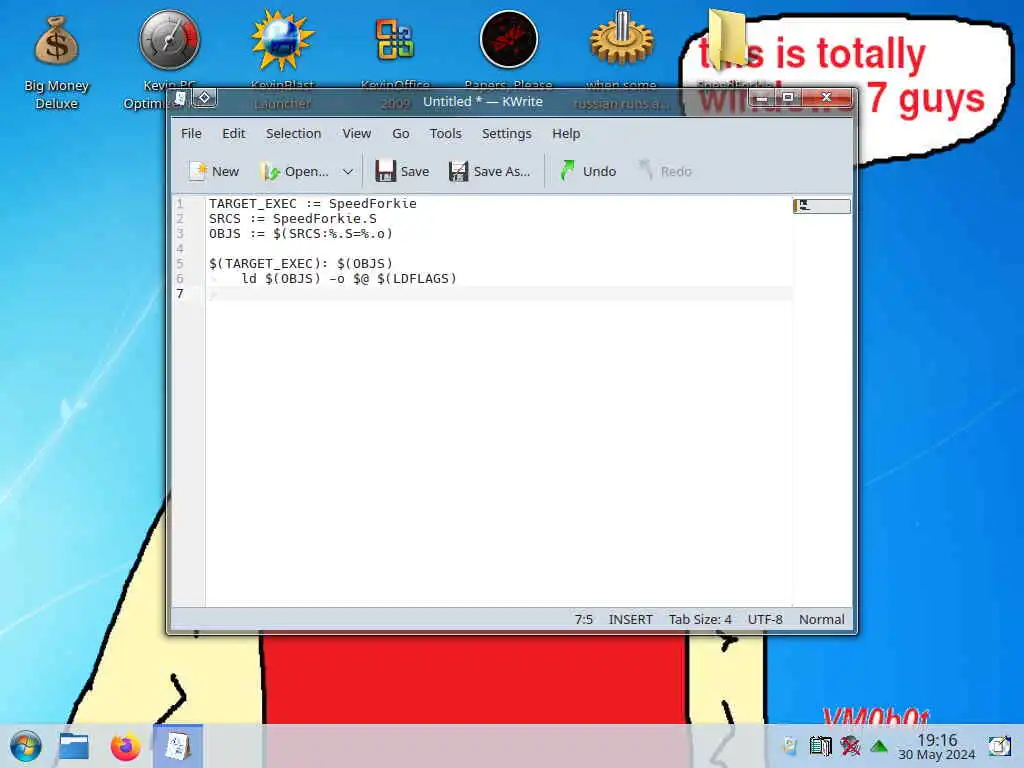Click the clipboard tray icon
Screen dimensions: 1024x768
821,745
